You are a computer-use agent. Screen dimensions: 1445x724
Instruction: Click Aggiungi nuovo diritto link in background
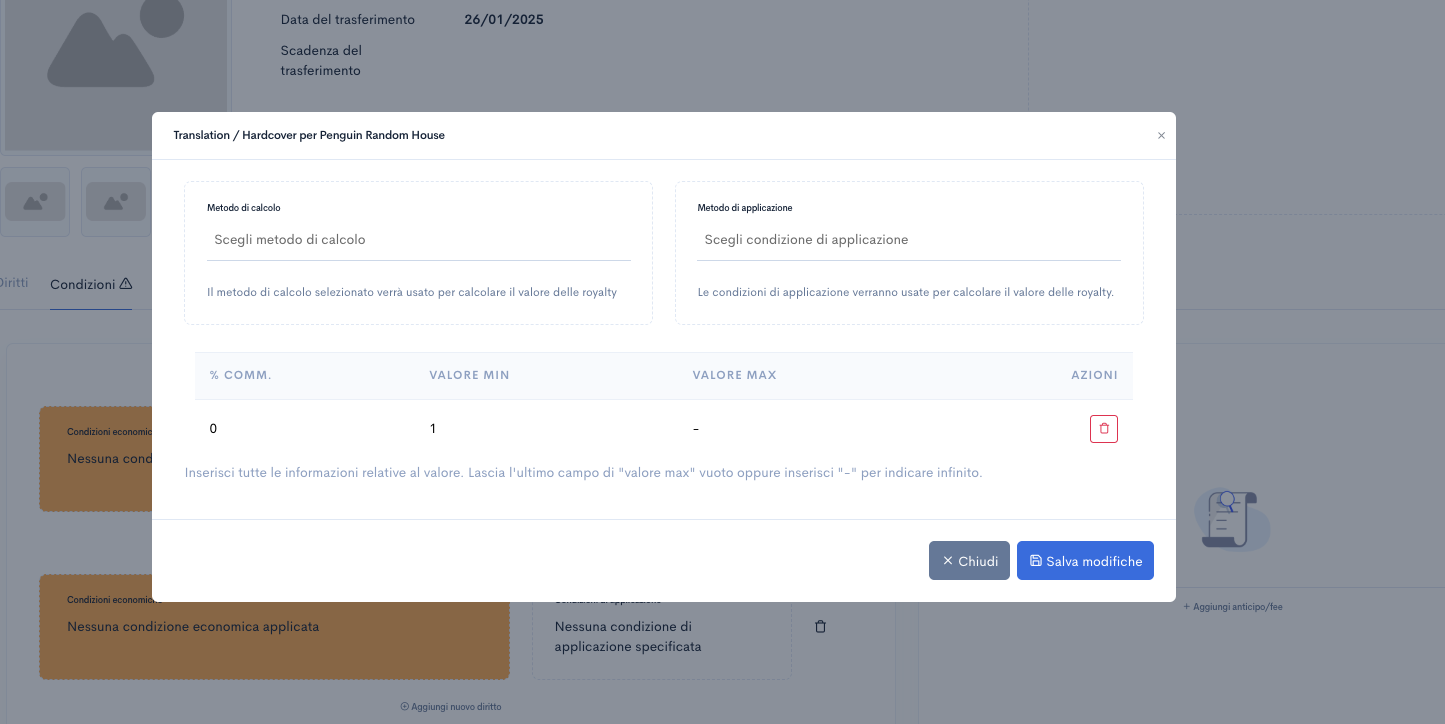click(450, 706)
